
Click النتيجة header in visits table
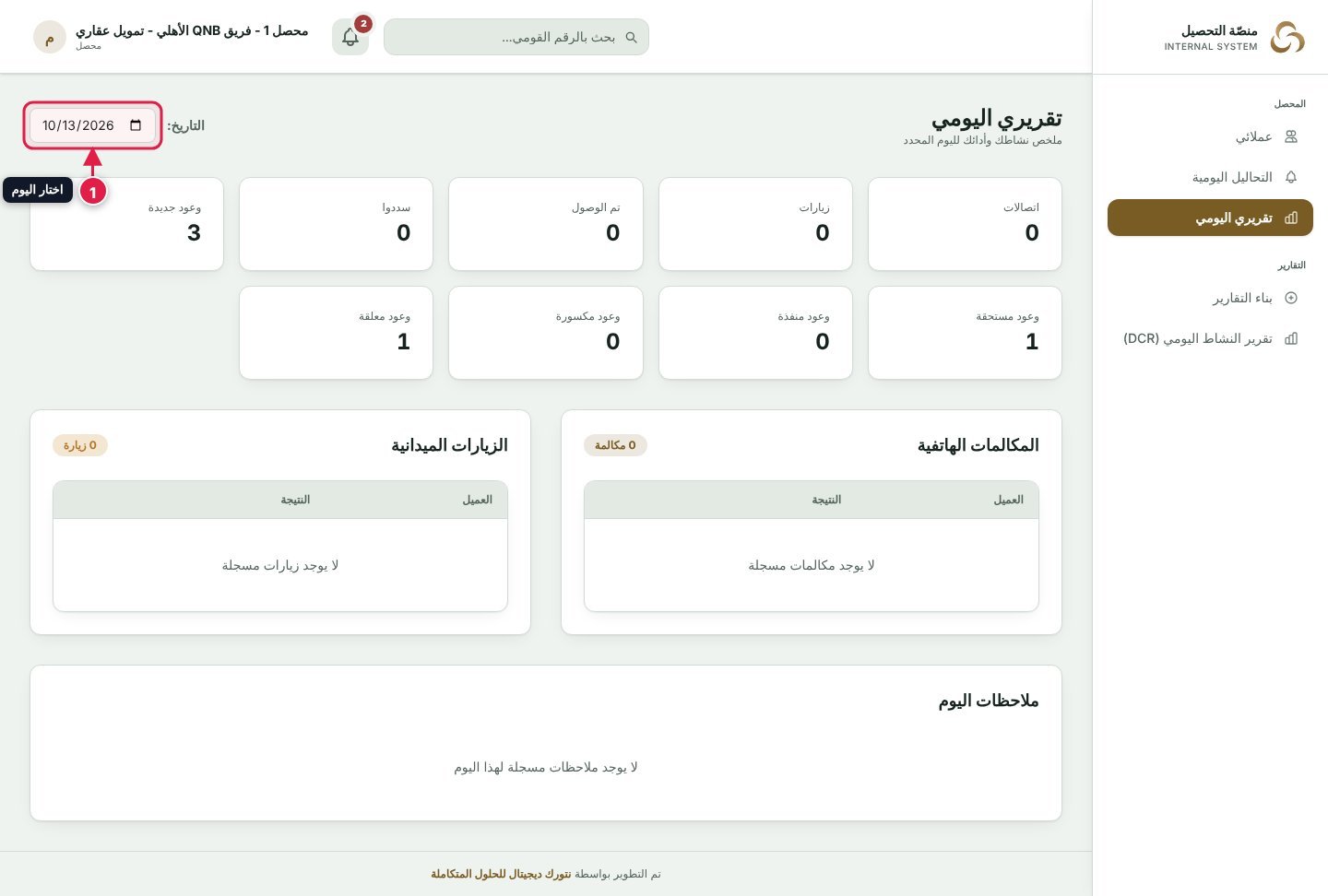(295, 500)
